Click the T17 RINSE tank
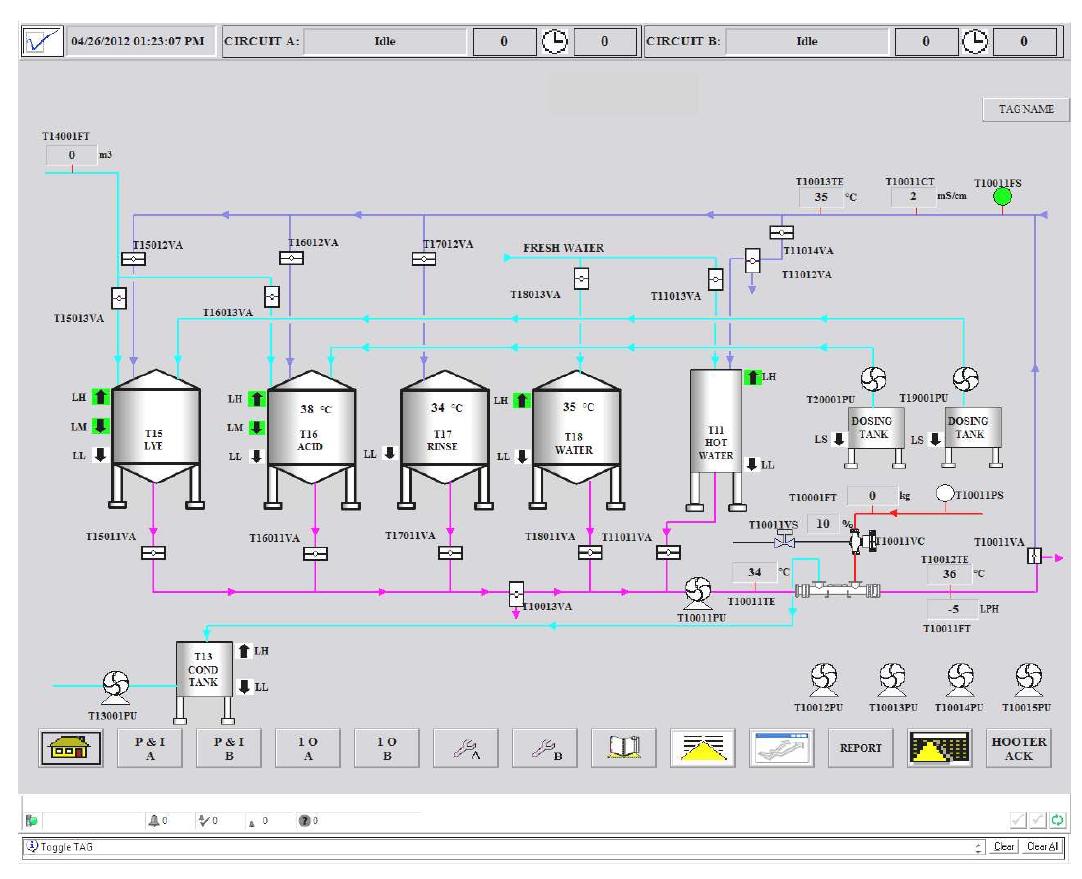1082x879 pixels. (x=445, y=439)
